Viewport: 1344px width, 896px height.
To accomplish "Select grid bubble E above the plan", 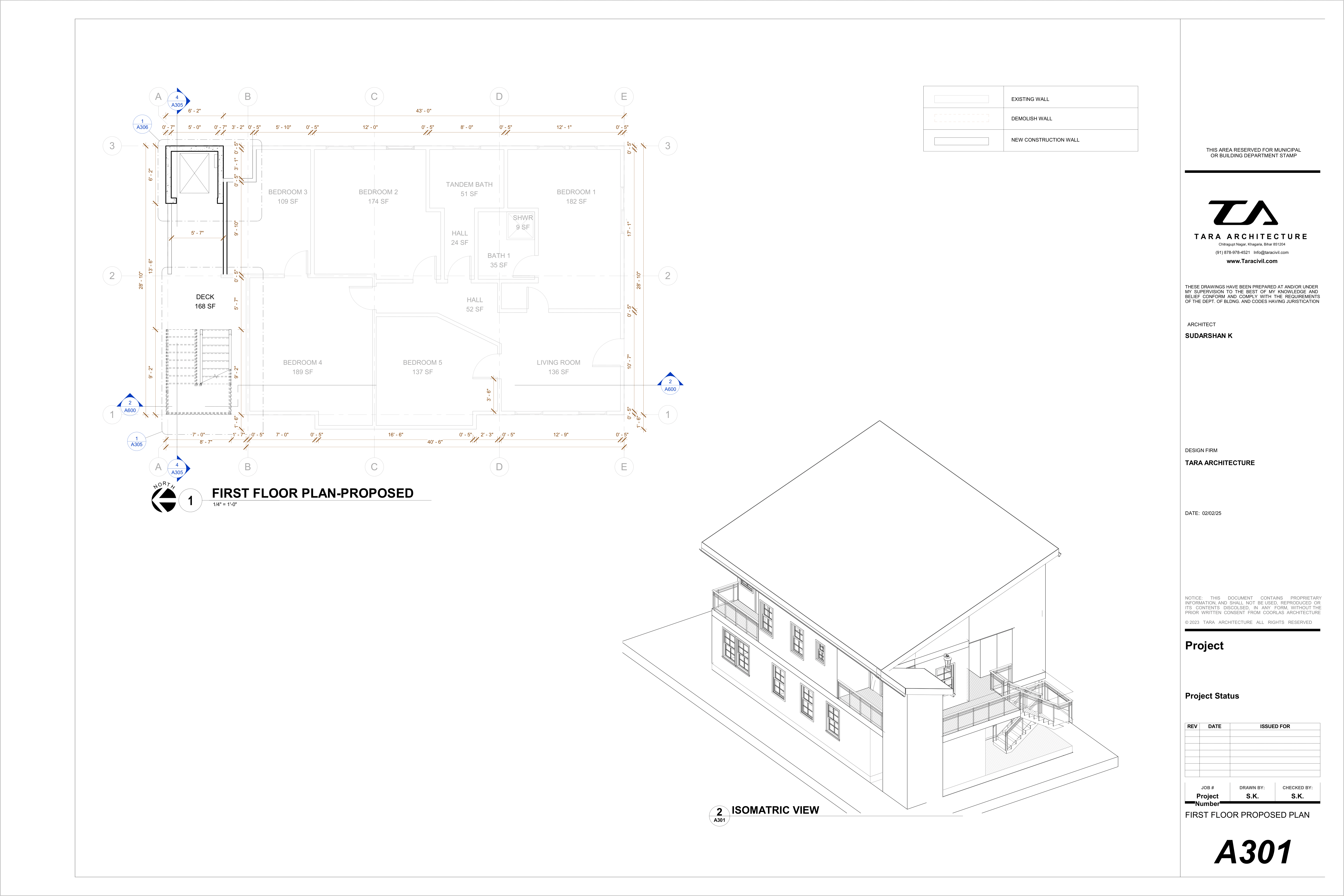I will pyautogui.click(x=624, y=97).
